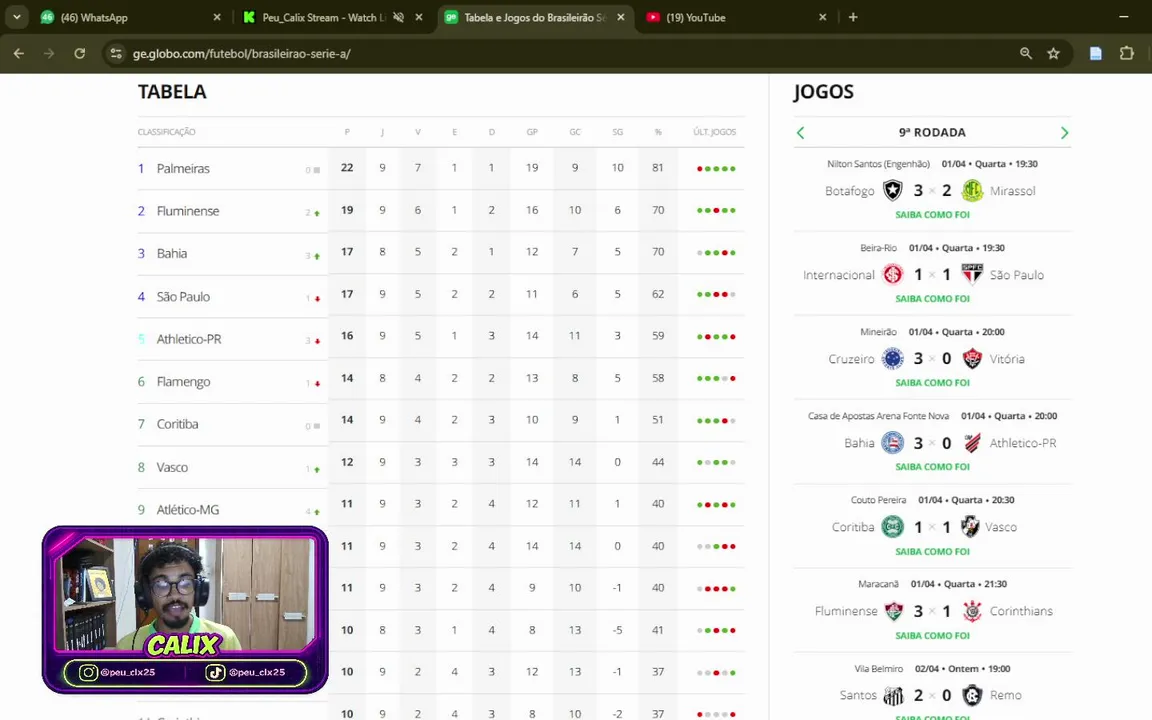
Task: Switch to the Peu_Calix Stream tab
Action: 332,17
